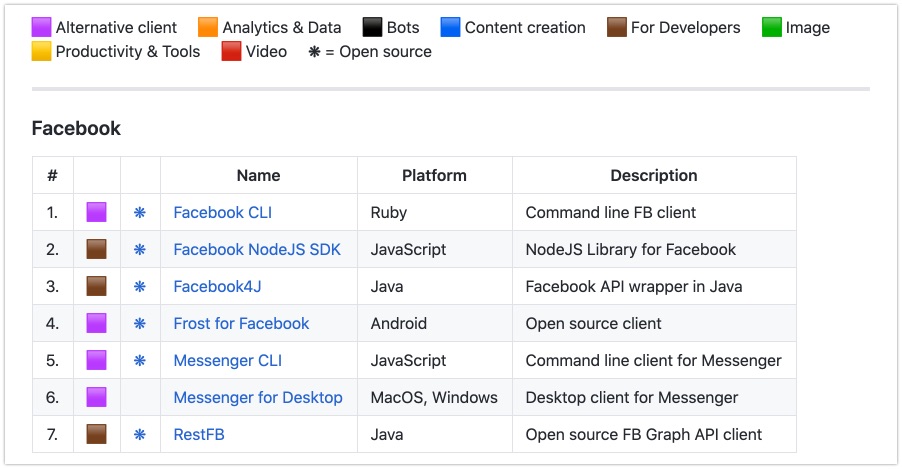Click the purple Alternative client legend square
902x469 pixels.
coord(41,27)
